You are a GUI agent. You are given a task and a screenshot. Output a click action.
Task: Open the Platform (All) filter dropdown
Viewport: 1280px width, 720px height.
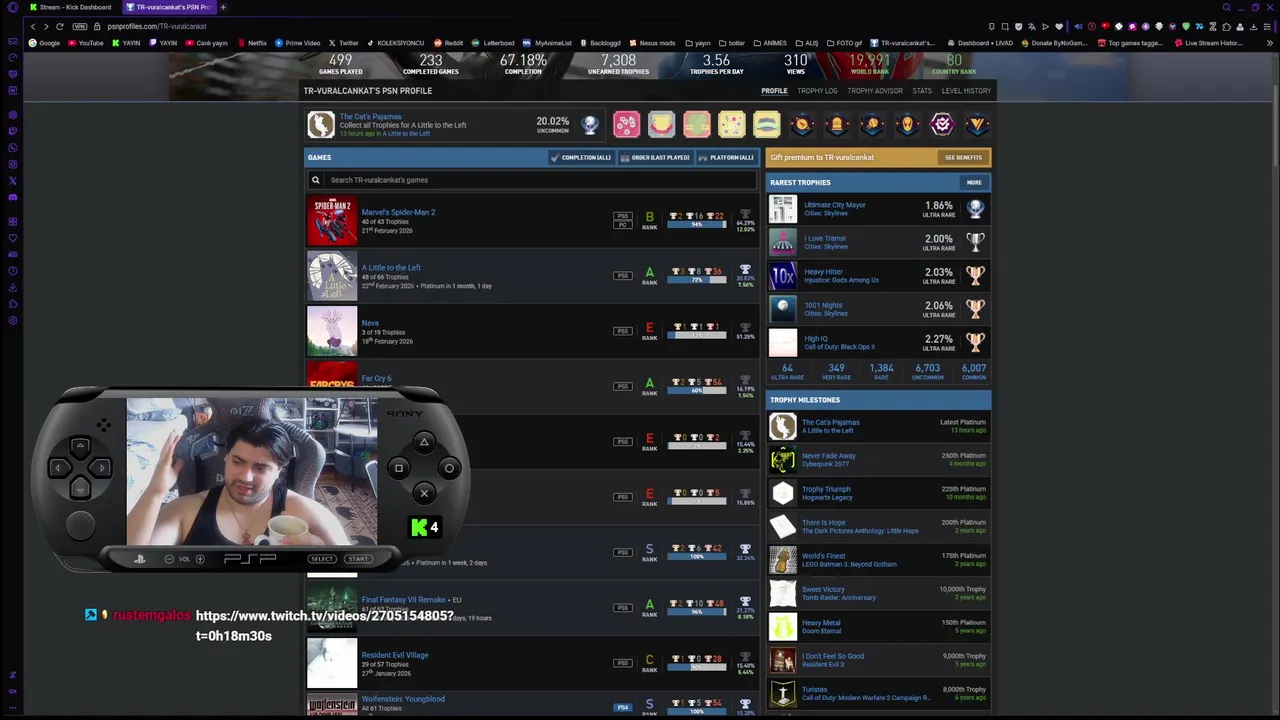[x=726, y=157]
